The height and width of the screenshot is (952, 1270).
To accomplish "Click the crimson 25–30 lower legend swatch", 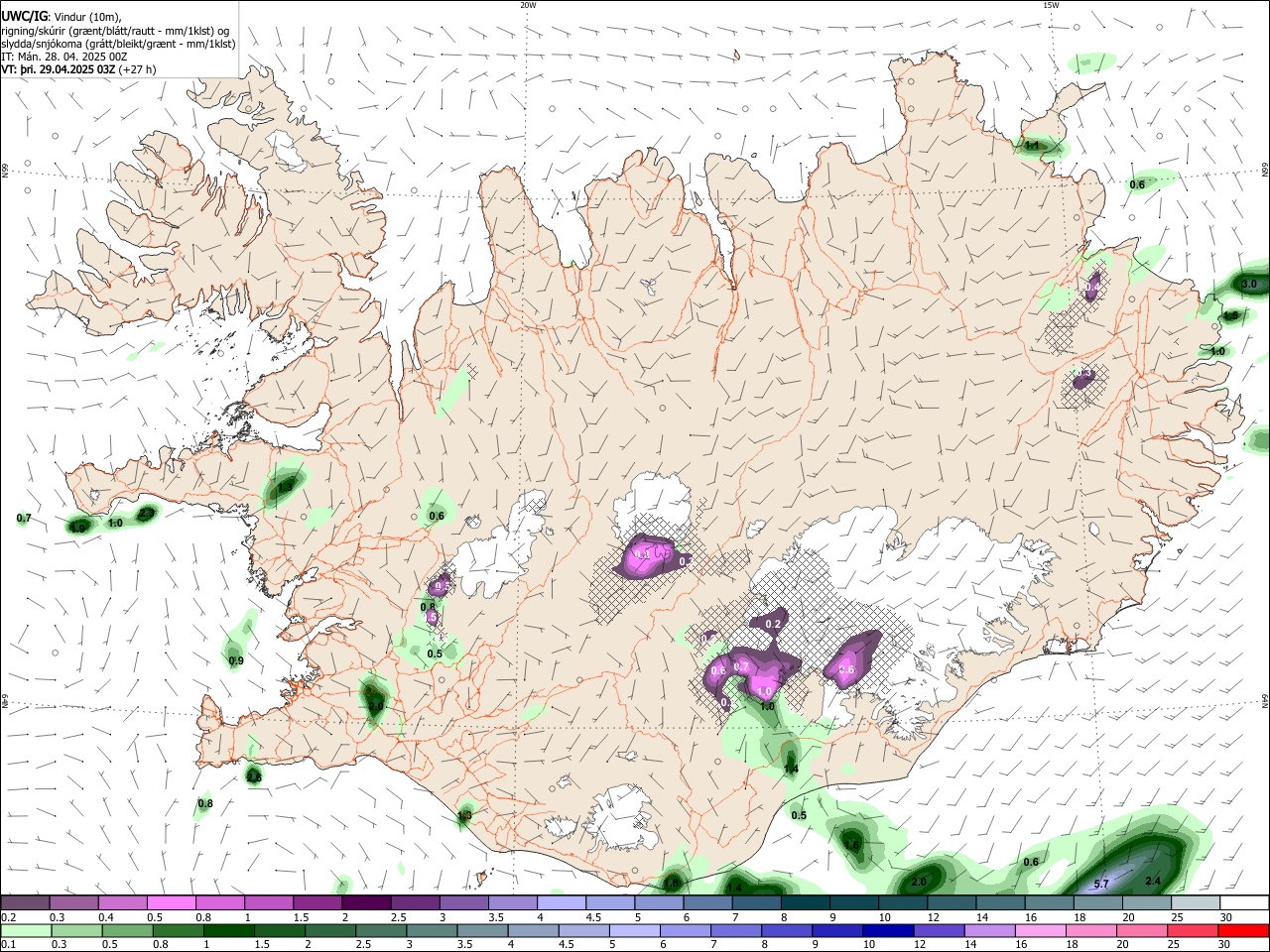I will tap(1193, 930).
